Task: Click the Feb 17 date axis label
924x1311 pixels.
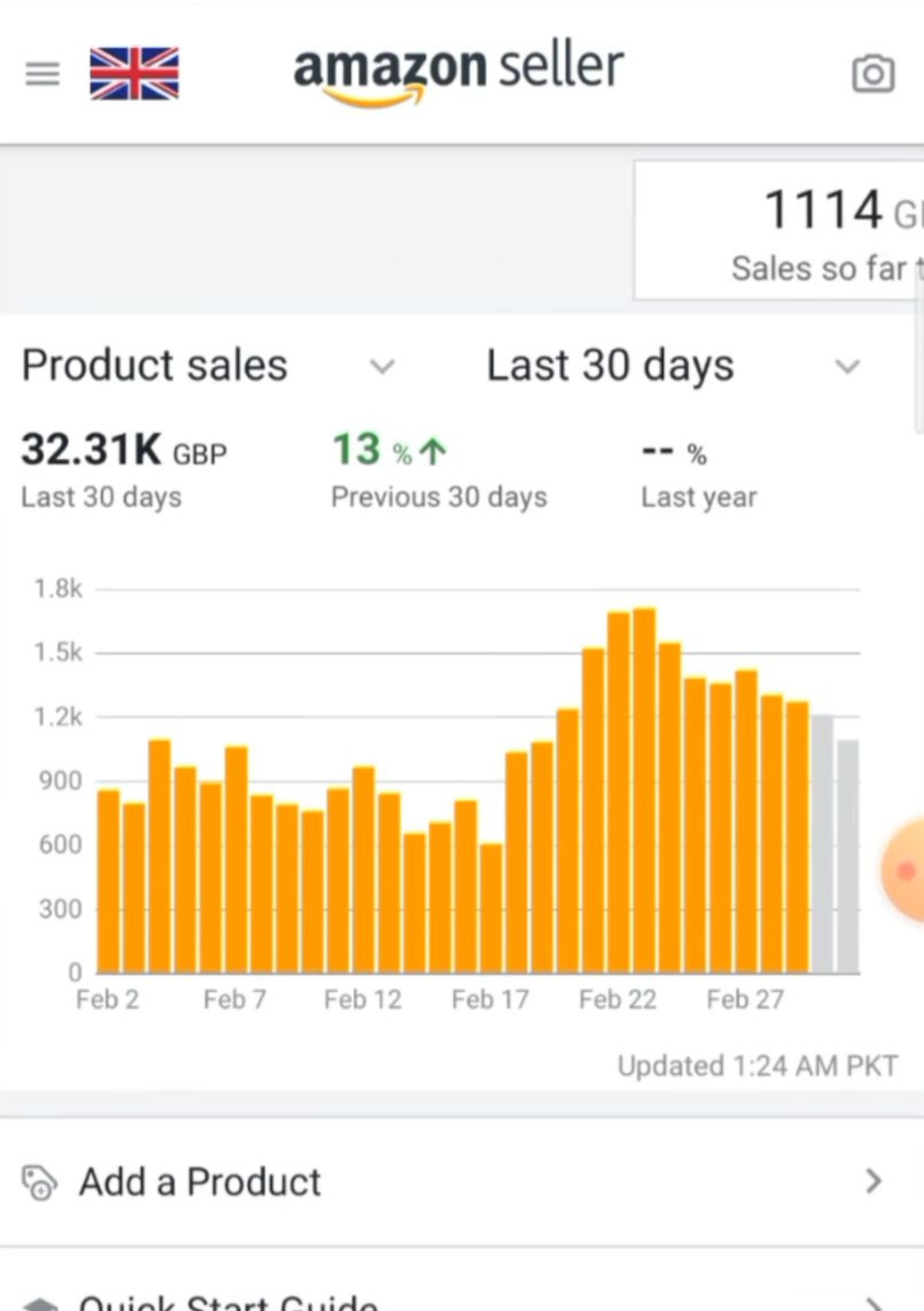Action: point(490,1000)
